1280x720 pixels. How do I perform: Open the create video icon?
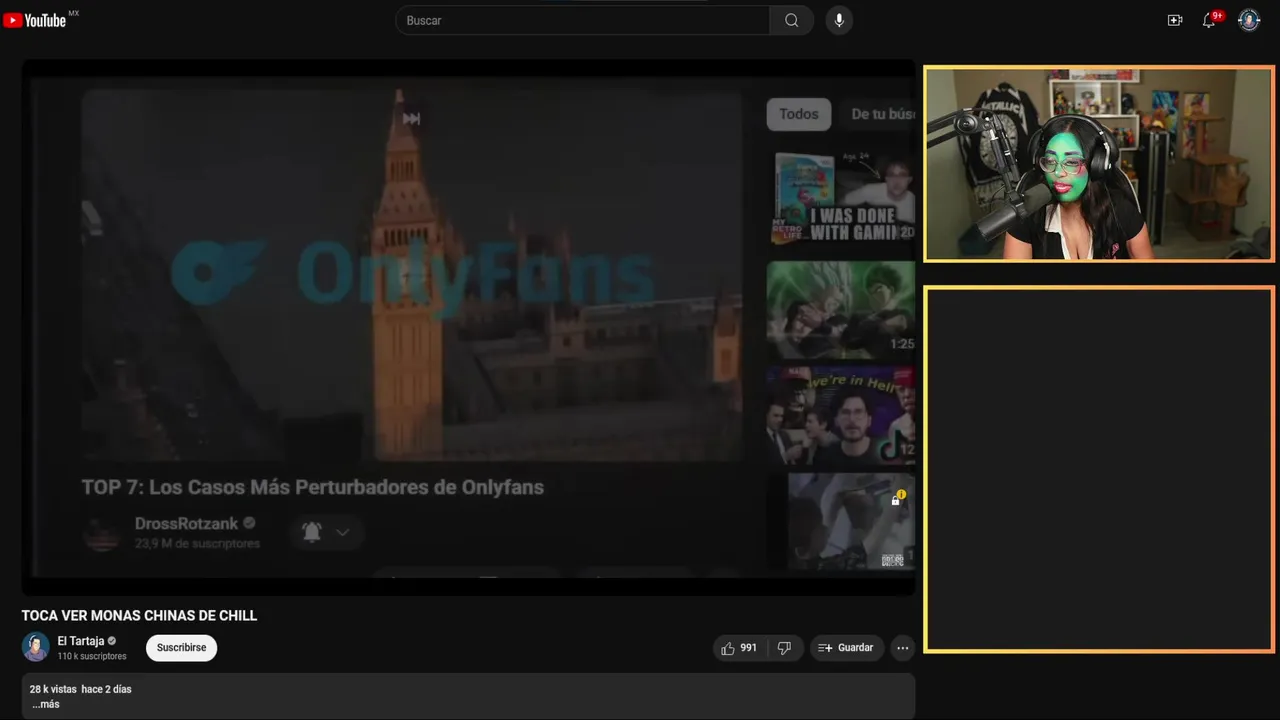[x=1175, y=20]
